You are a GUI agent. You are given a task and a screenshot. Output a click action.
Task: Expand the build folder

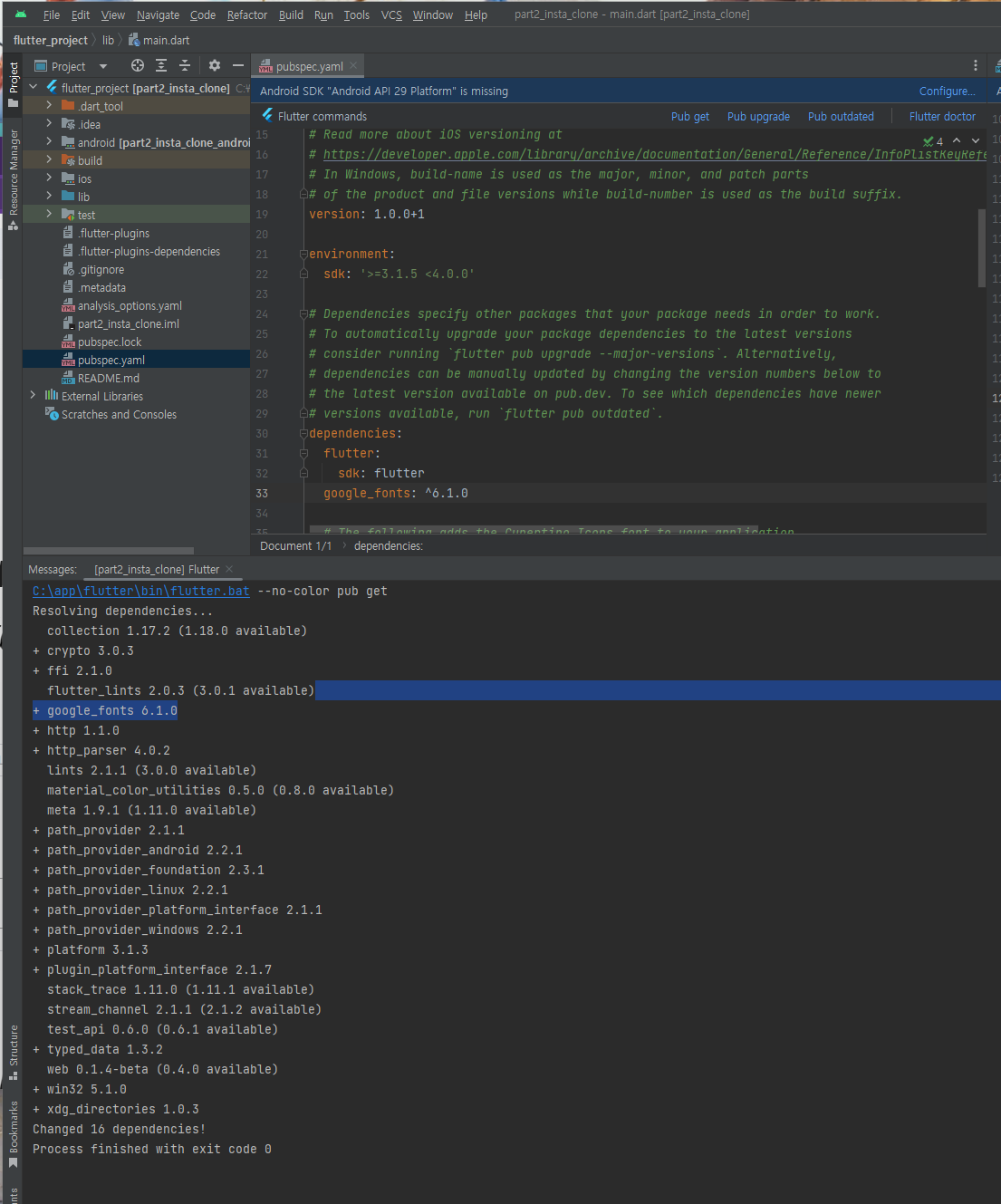click(49, 159)
